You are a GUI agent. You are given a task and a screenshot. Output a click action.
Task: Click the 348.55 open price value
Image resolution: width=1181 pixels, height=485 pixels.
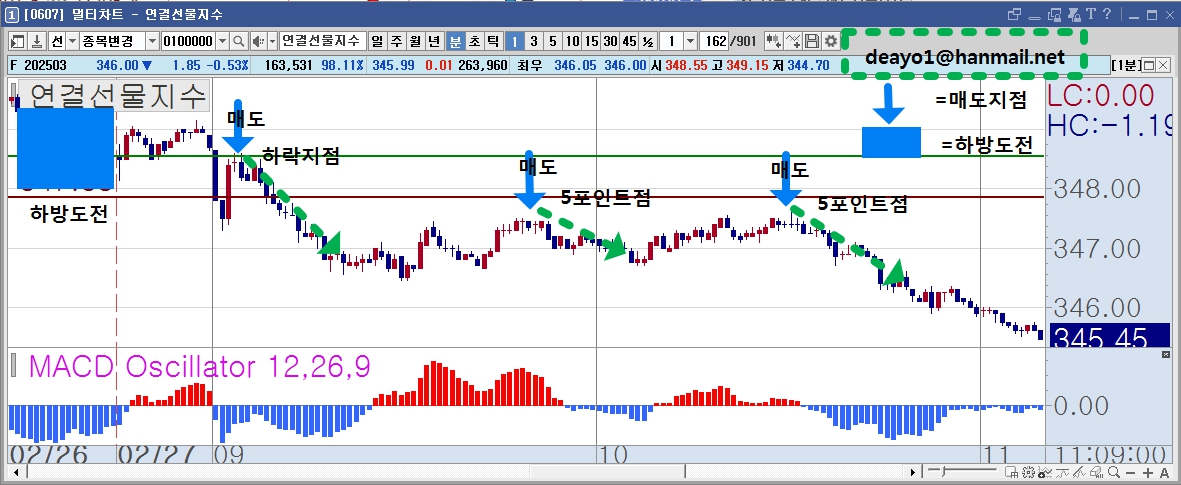point(686,66)
